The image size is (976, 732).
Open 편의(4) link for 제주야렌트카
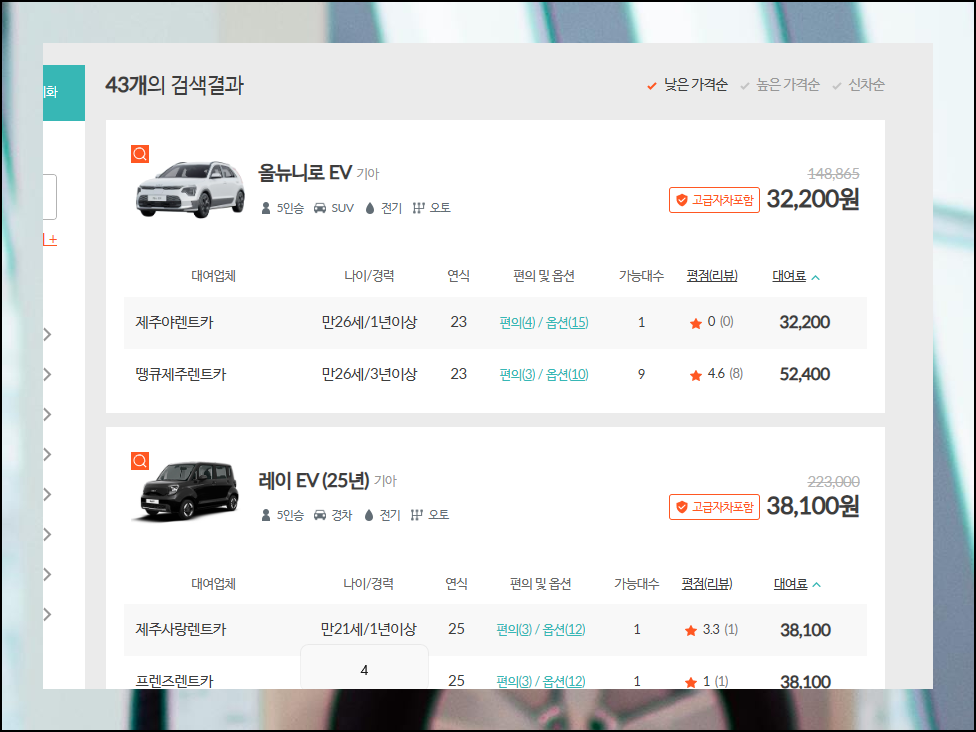(x=517, y=322)
